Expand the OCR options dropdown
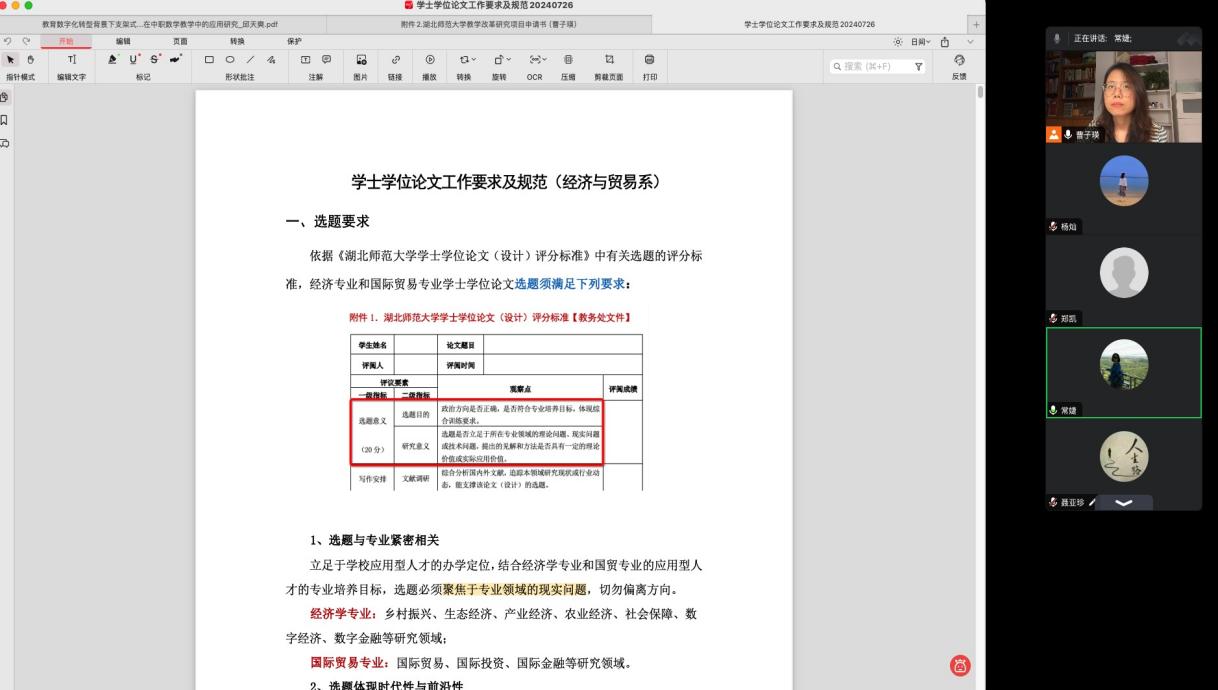This screenshot has height=690, width=1218. click(x=535, y=60)
